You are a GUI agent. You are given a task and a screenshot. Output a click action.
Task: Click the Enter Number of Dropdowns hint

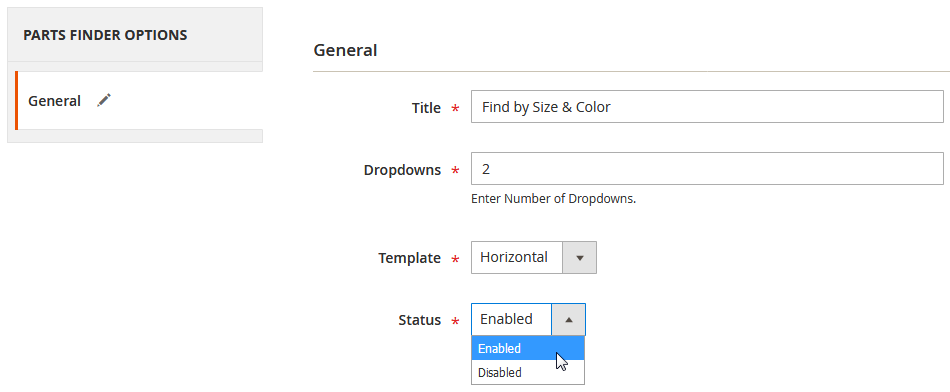point(554,199)
